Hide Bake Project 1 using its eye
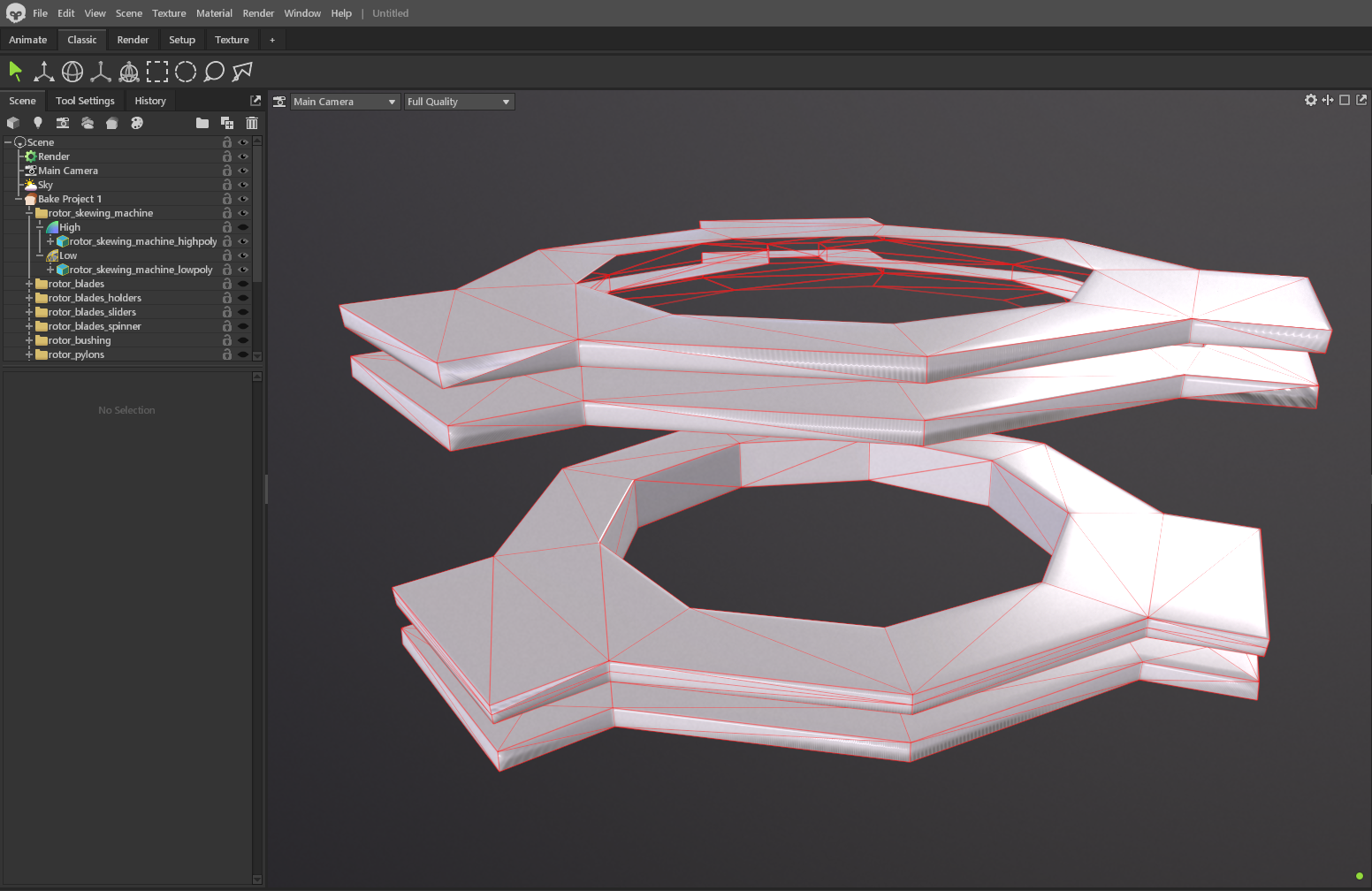Screen dimensions: 1372x891 tap(243, 199)
